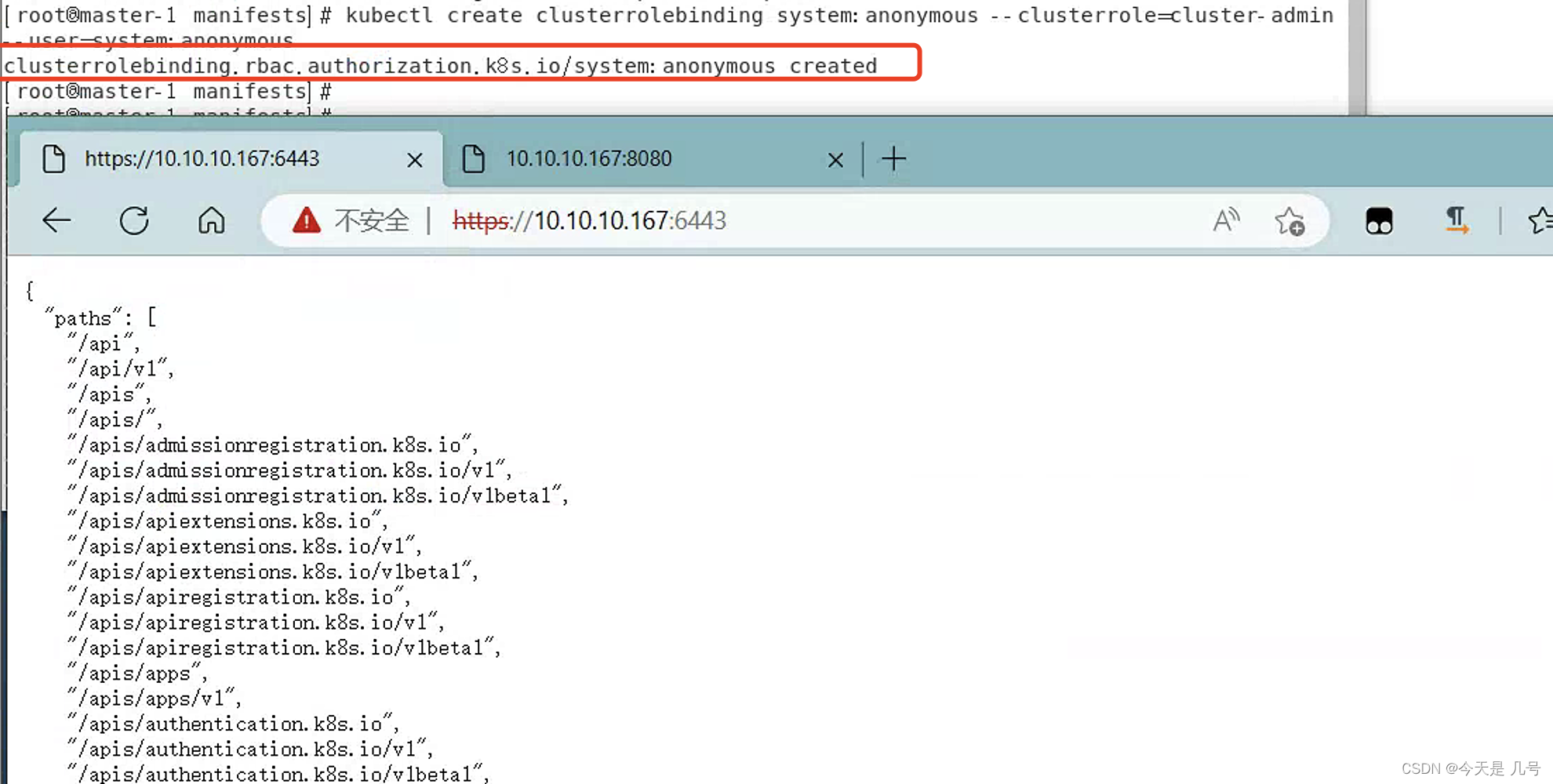Add this page to favorites star icon
The width and height of the screenshot is (1553, 784).
(x=1289, y=221)
